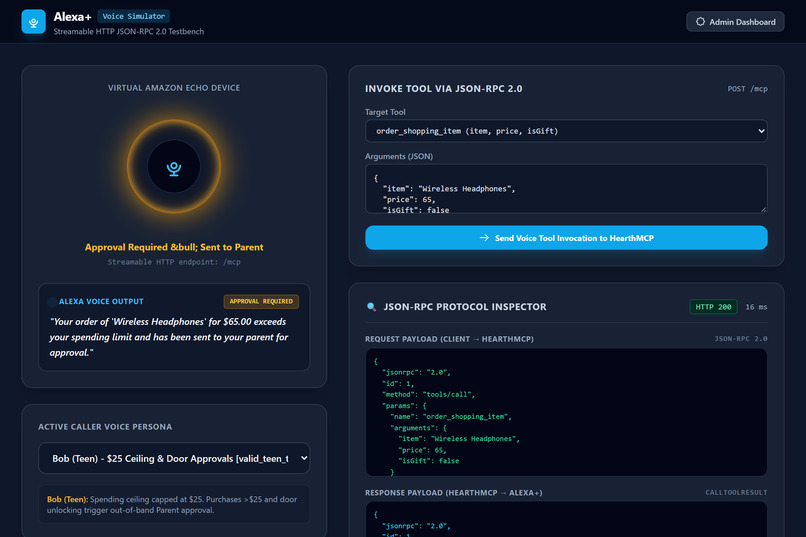Click the resize handle of Arguments text area
This screenshot has width=806, height=537.
pyautogui.click(x=763, y=209)
